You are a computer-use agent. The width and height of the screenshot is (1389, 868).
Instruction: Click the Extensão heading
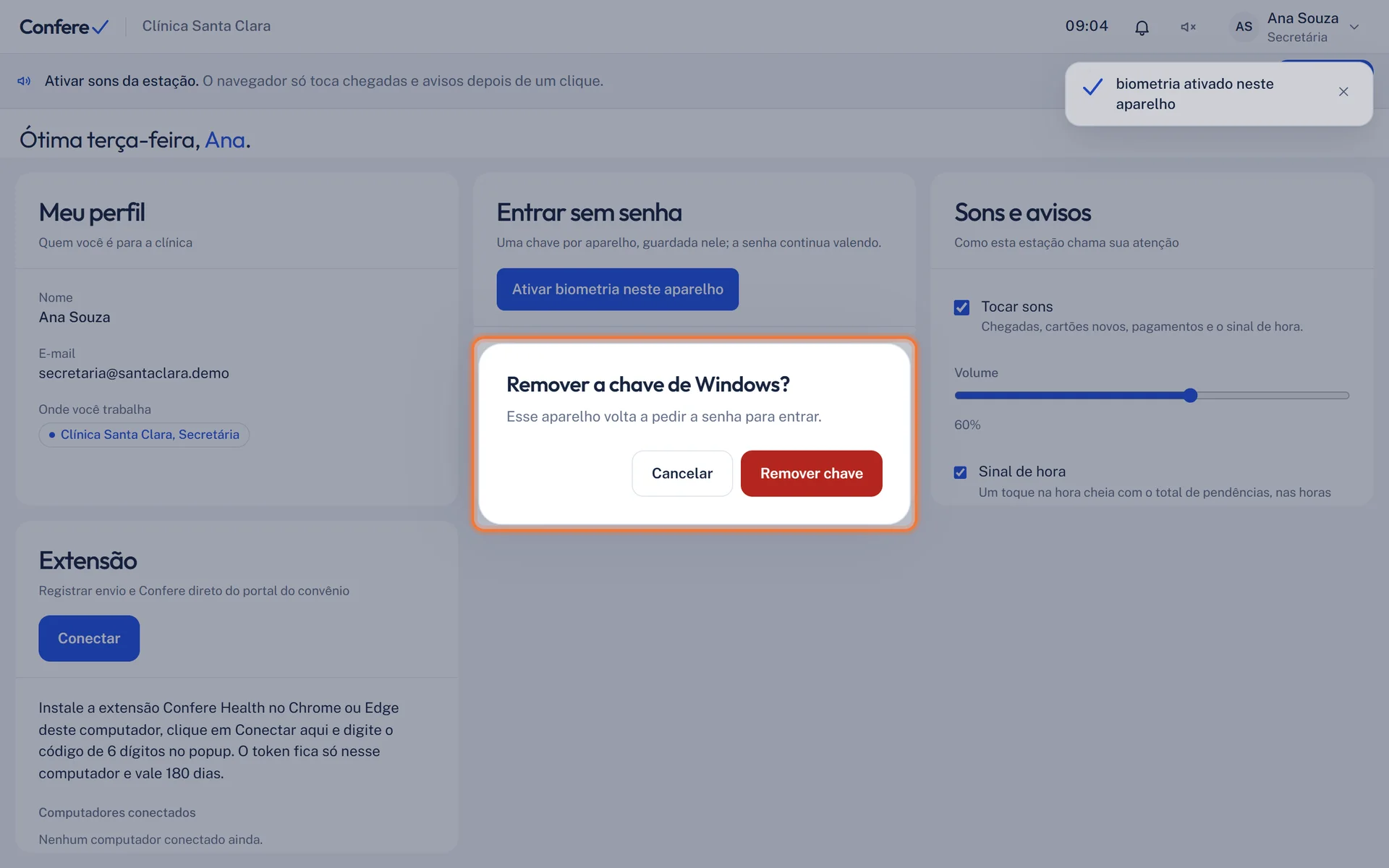coord(88,561)
